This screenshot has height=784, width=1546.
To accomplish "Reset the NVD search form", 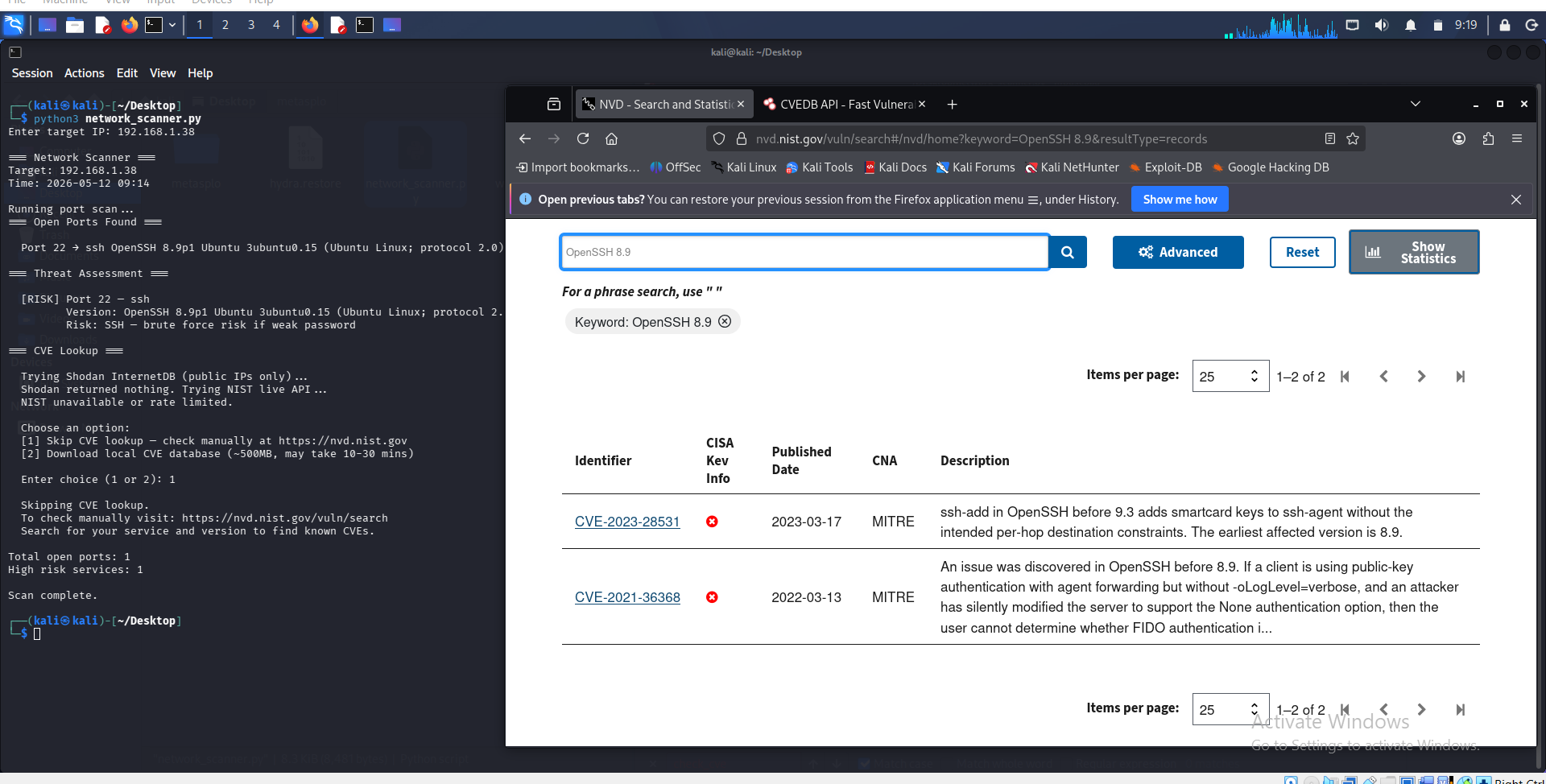I will tap(1302, 252).
